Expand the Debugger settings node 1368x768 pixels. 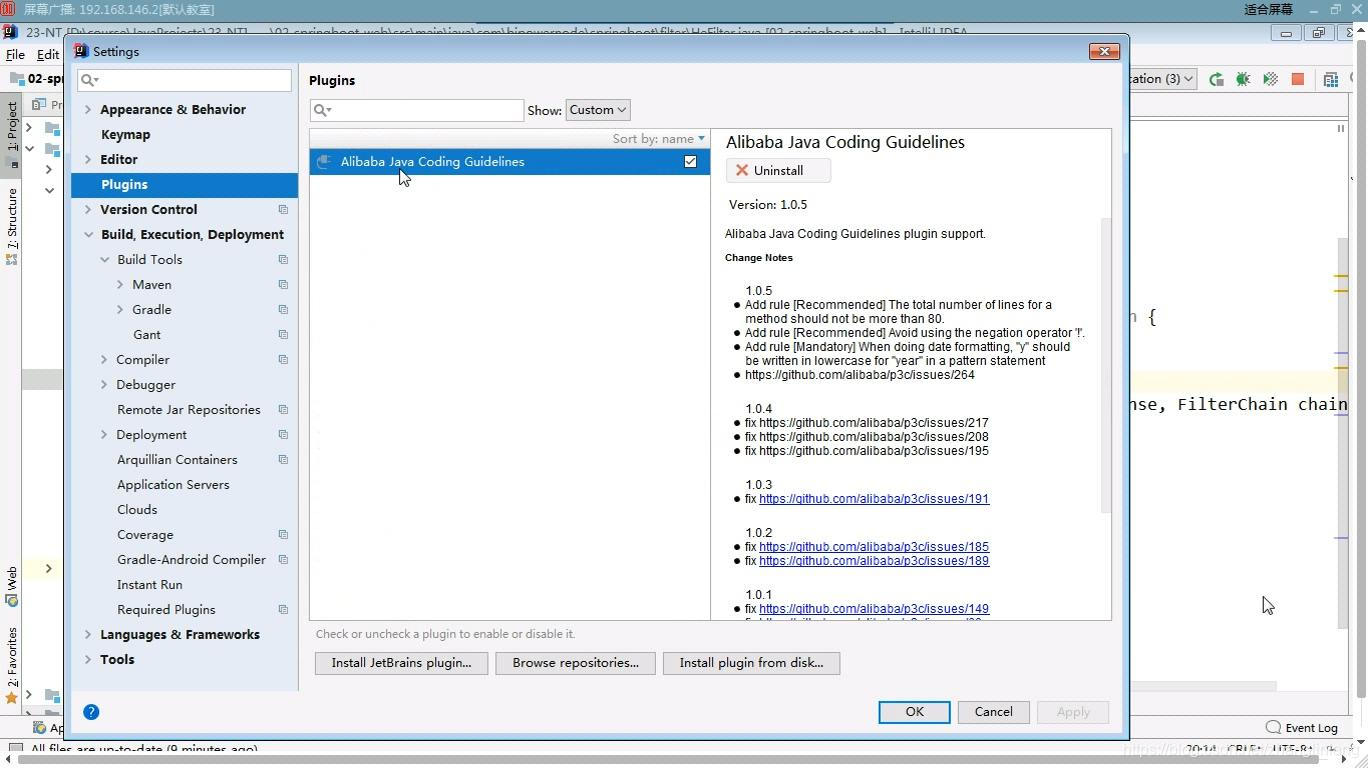(x=104, y=384)
